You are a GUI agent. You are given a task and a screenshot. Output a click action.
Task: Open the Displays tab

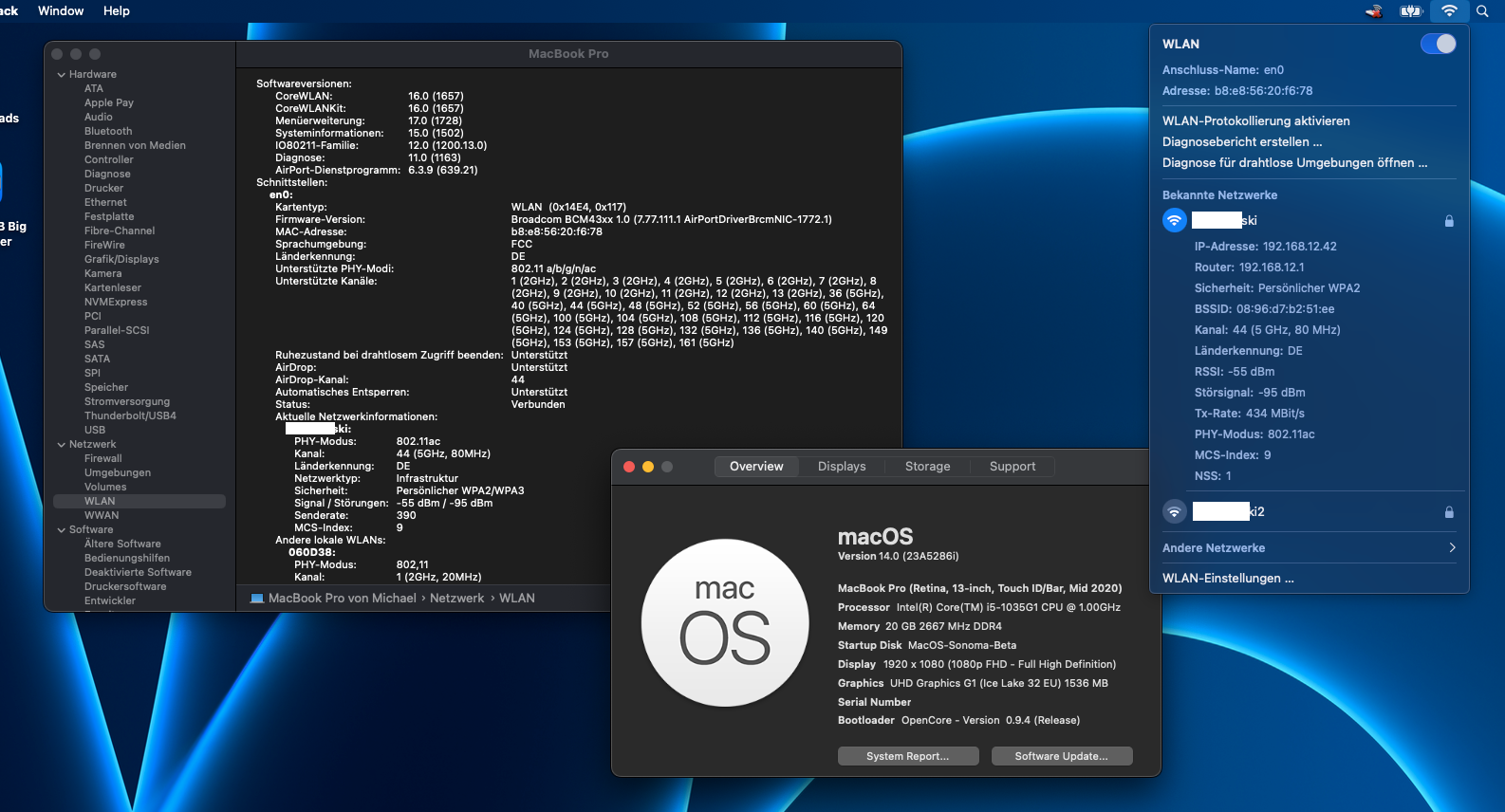[842, 467]
